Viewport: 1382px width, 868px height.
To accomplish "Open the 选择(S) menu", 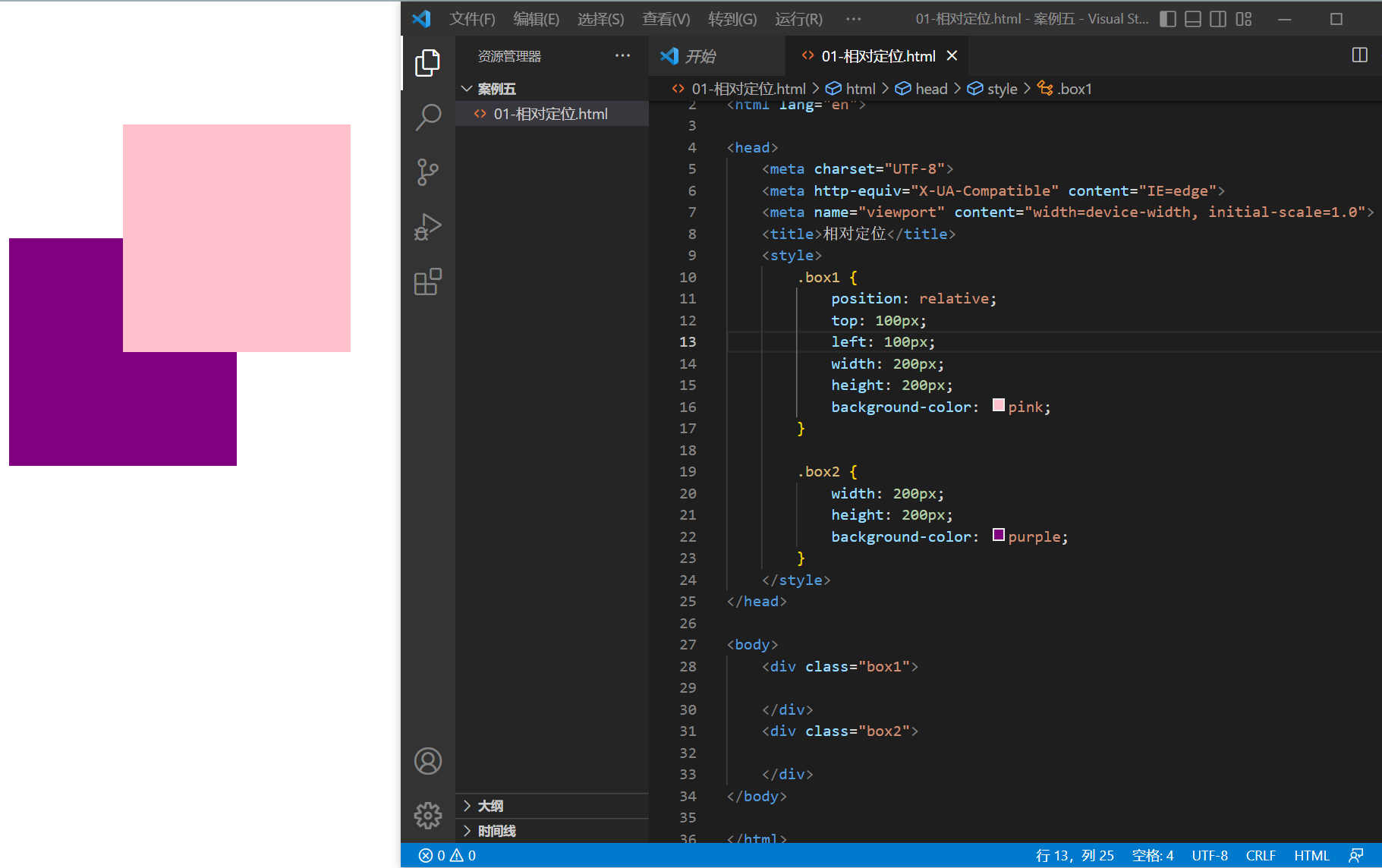I will tap(600, 19).
